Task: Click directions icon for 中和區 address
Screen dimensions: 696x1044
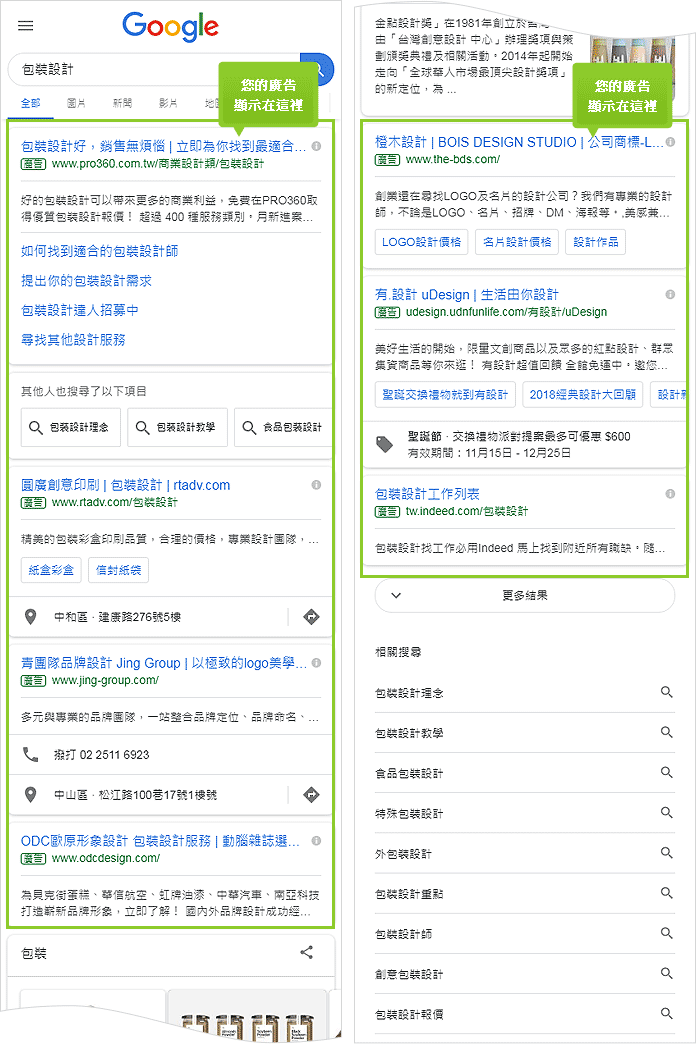Action: [x=311, y=617]
